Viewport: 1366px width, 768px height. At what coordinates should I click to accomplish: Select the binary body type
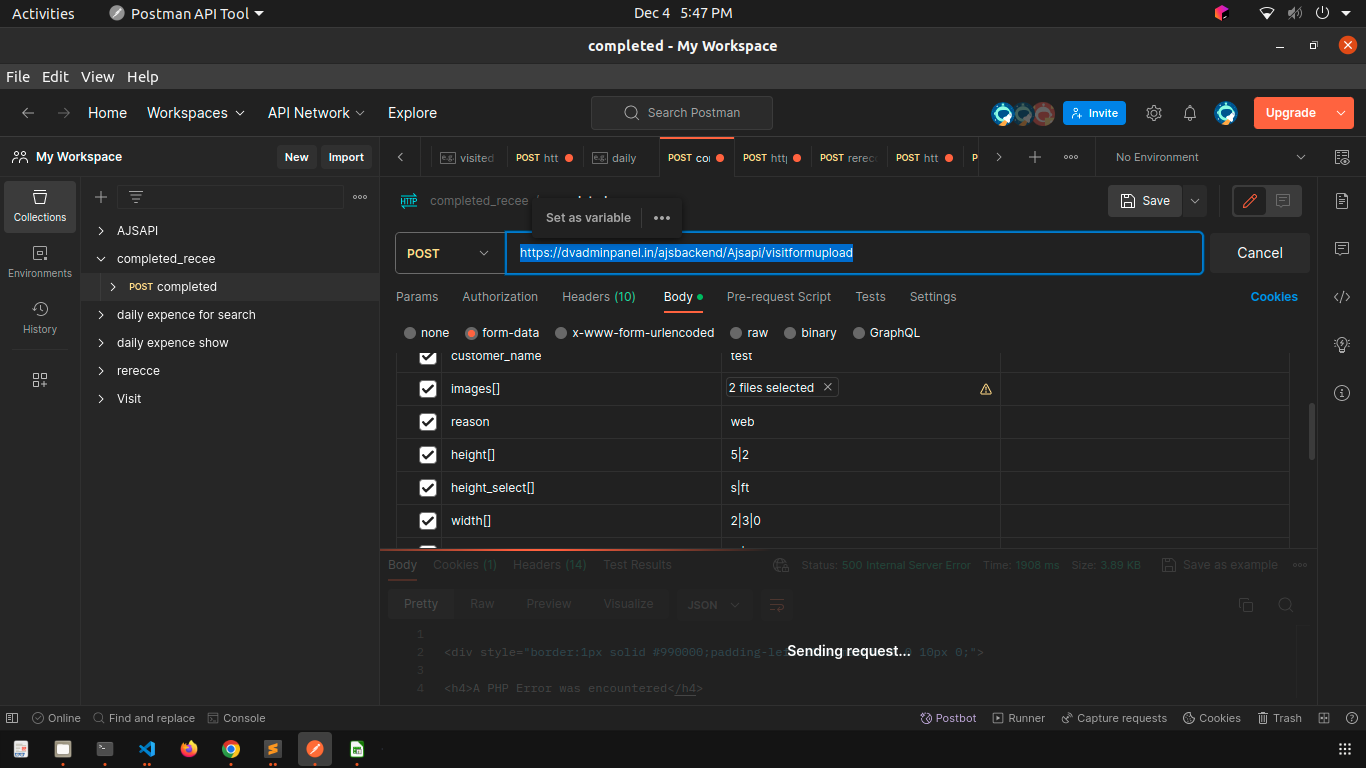[x=790, y=333]
